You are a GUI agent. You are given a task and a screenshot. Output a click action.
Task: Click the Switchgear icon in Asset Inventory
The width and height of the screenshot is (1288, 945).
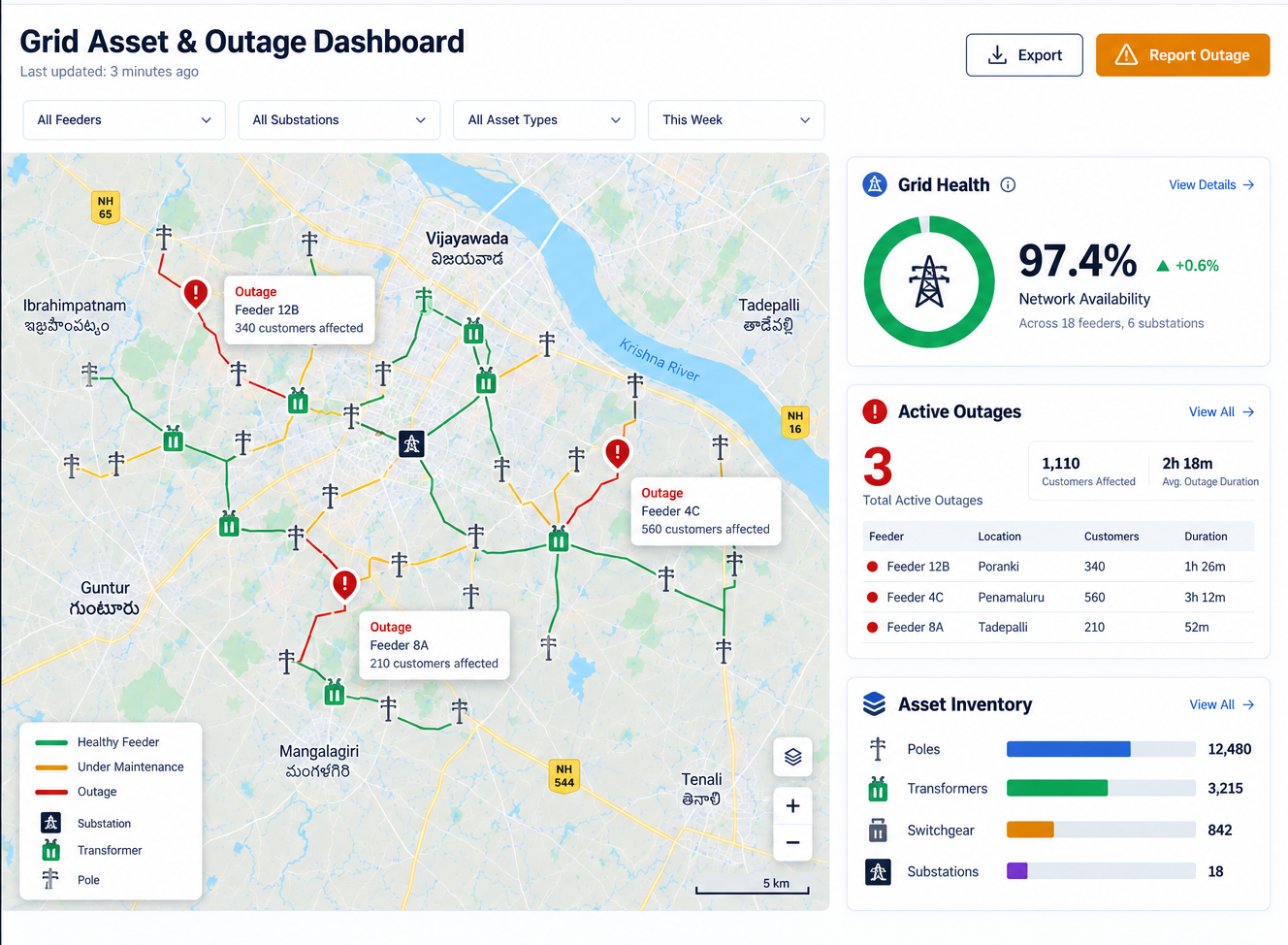click(878, 831)
